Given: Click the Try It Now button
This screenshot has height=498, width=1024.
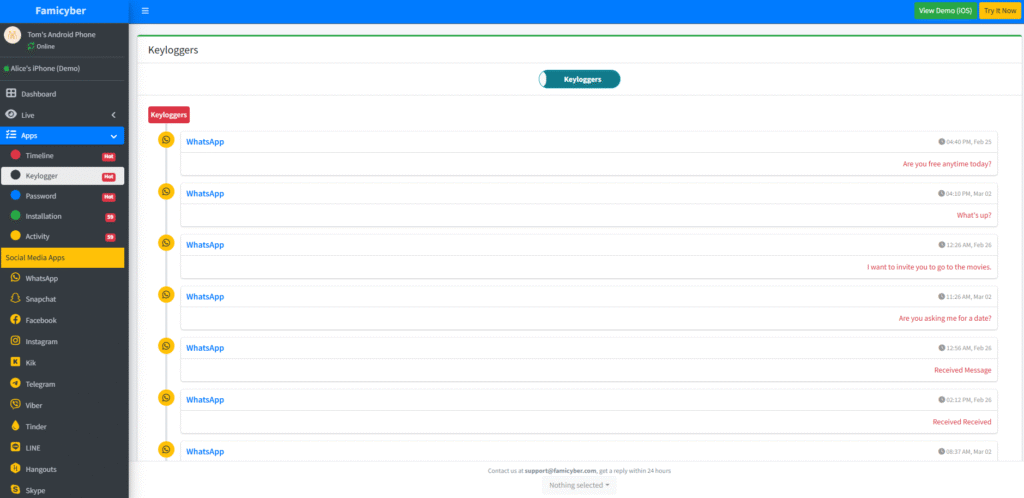Looking at the screenshot, I should 1000,10.
